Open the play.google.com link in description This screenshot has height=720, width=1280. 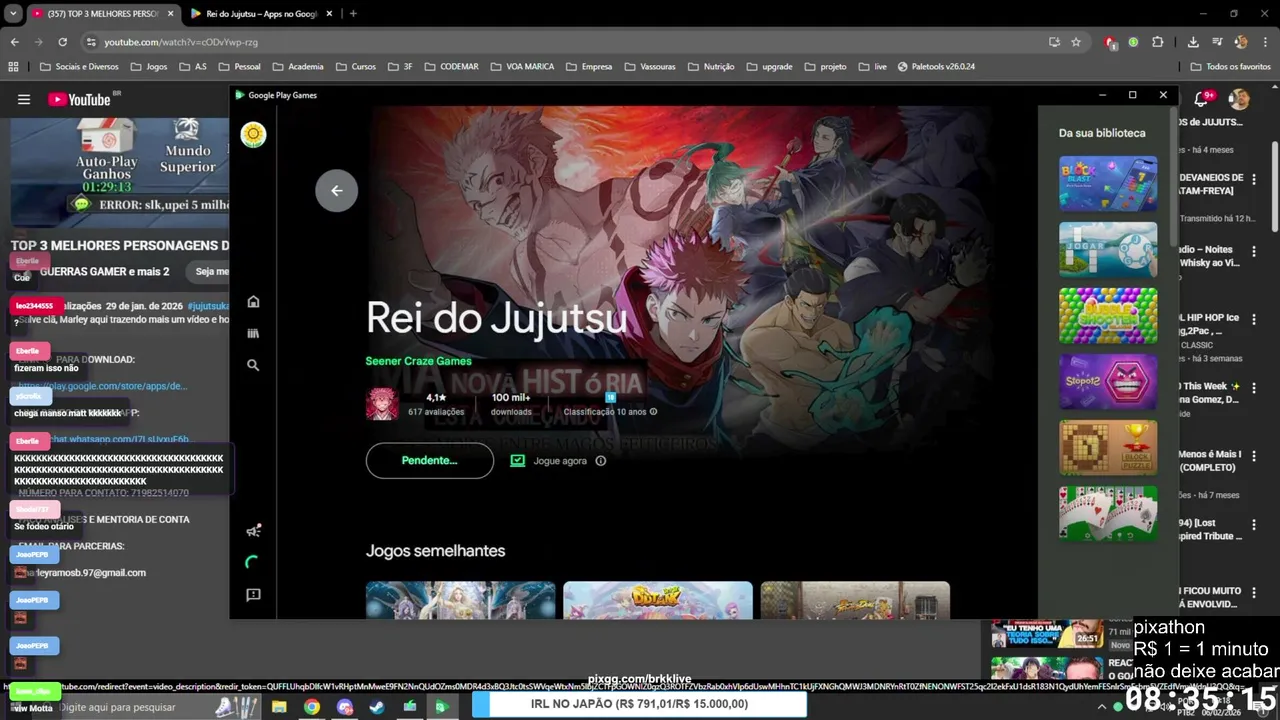point(103,386)
